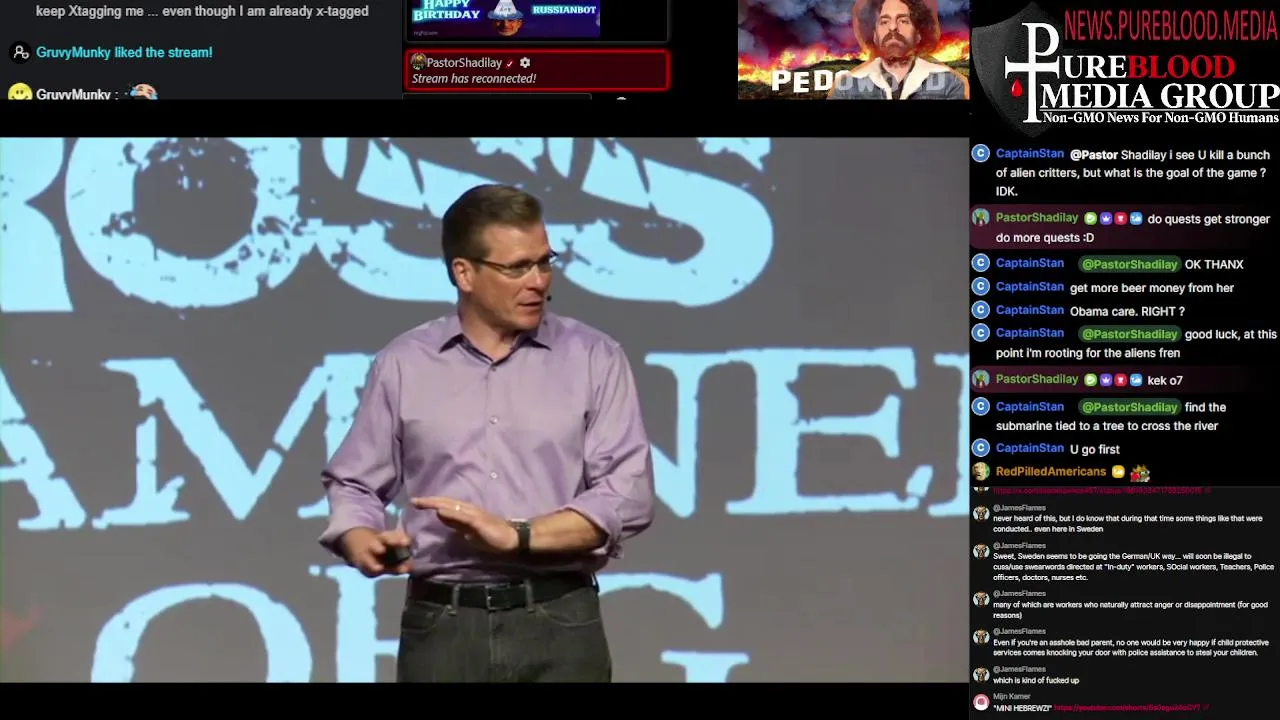
Task: Click PastorShadilay avatar on 'kek o7' message
Action: (981, 379)
